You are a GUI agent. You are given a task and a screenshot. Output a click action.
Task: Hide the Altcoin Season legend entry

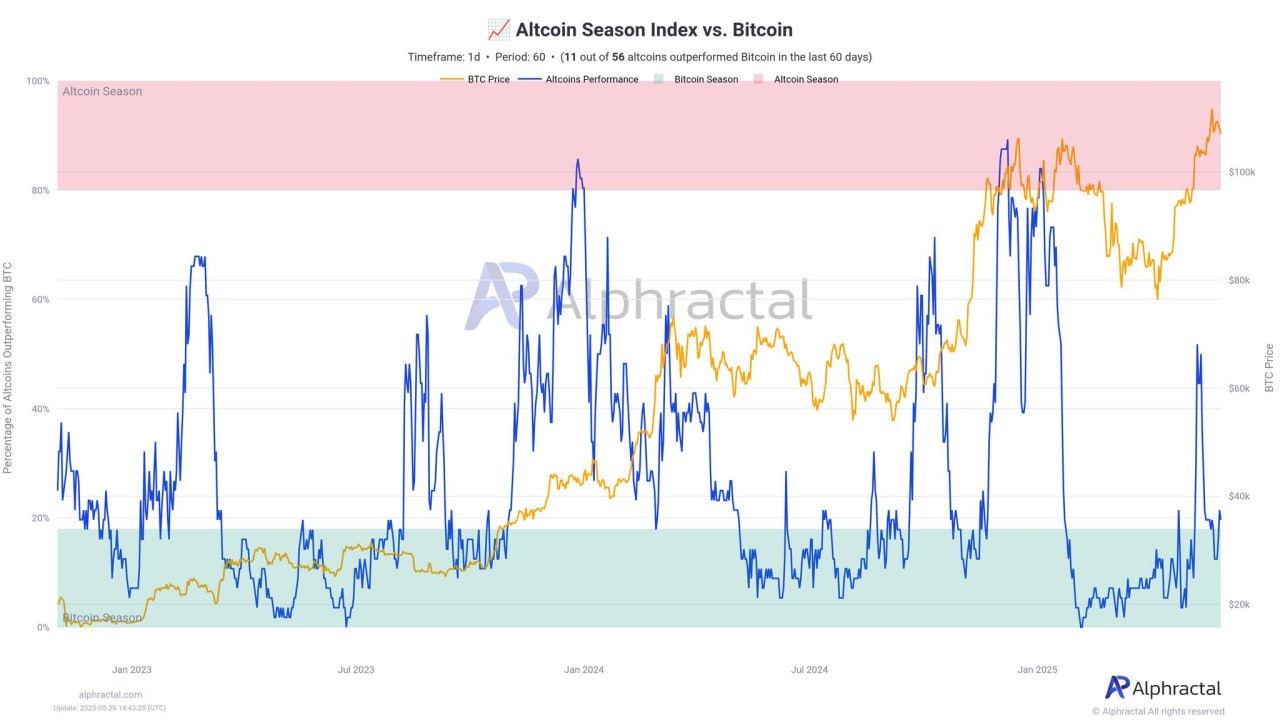pos(806,80)
